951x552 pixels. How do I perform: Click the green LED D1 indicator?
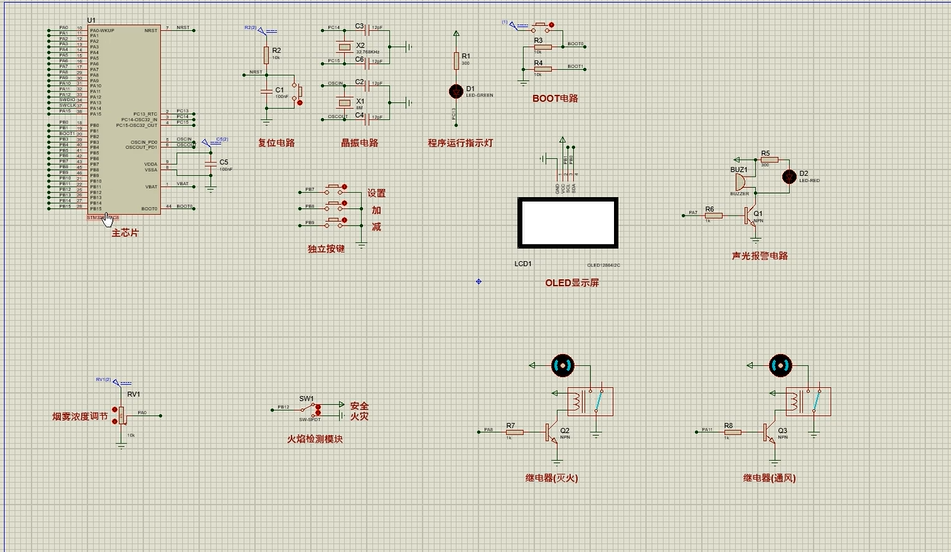[455, 92]
